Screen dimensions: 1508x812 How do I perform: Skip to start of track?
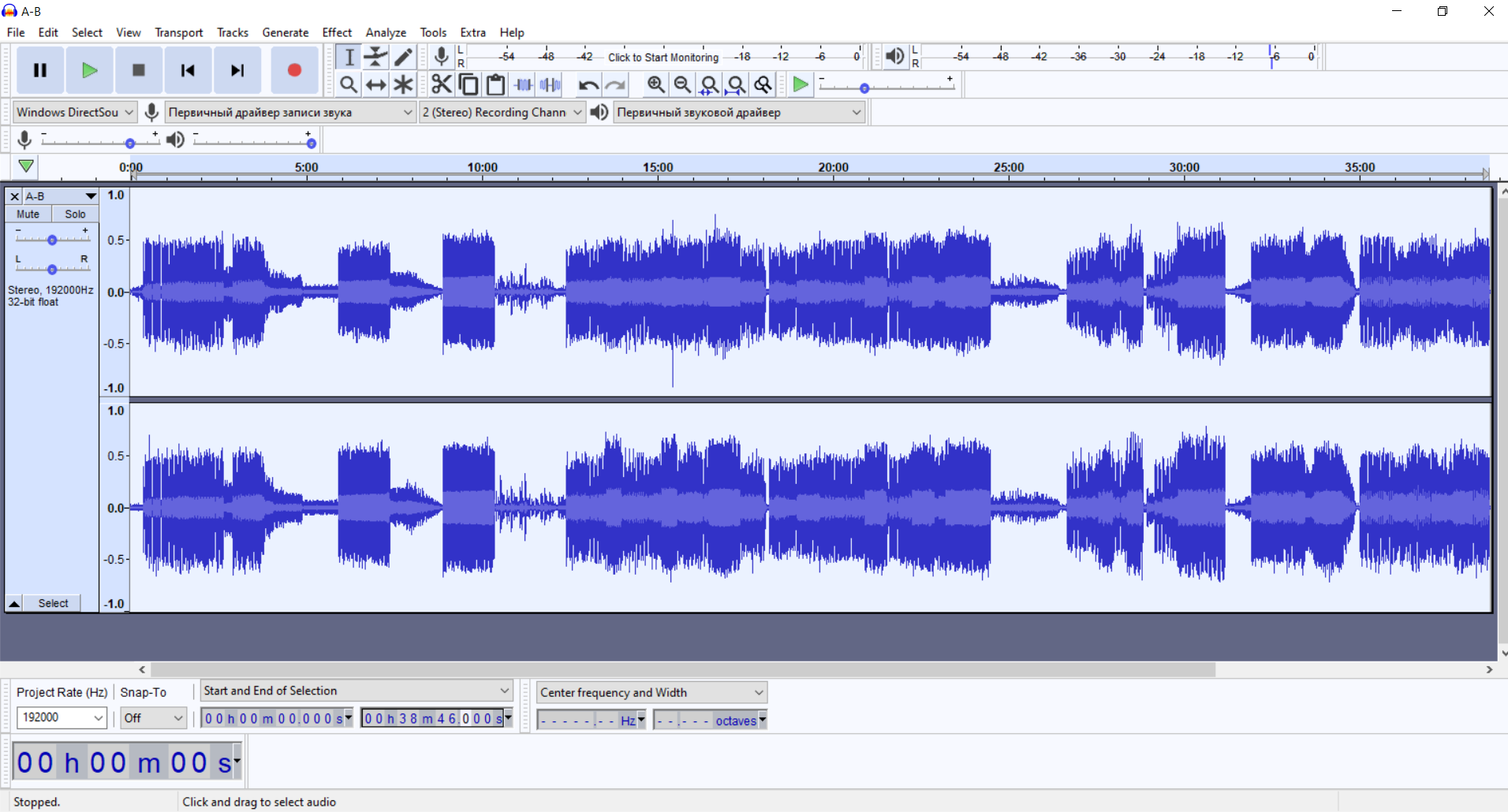[x=188, y=70]
